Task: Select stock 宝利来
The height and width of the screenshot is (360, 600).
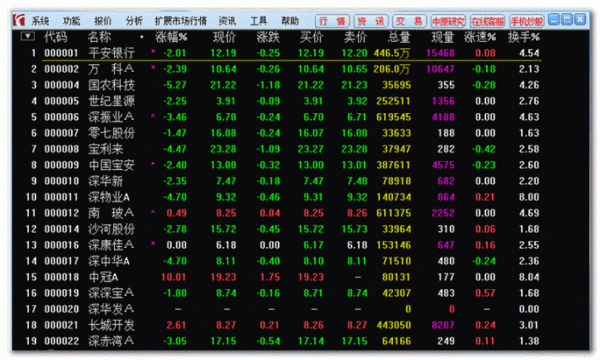Action: point(106,149)
